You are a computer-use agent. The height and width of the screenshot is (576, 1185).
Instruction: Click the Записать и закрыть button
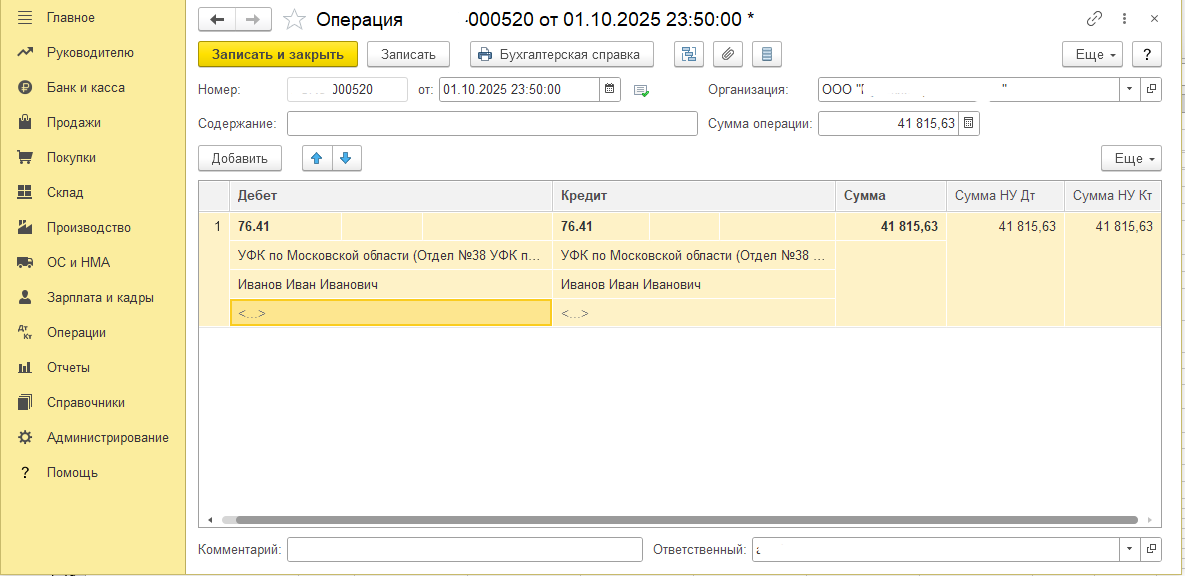(x=277, y=55)
